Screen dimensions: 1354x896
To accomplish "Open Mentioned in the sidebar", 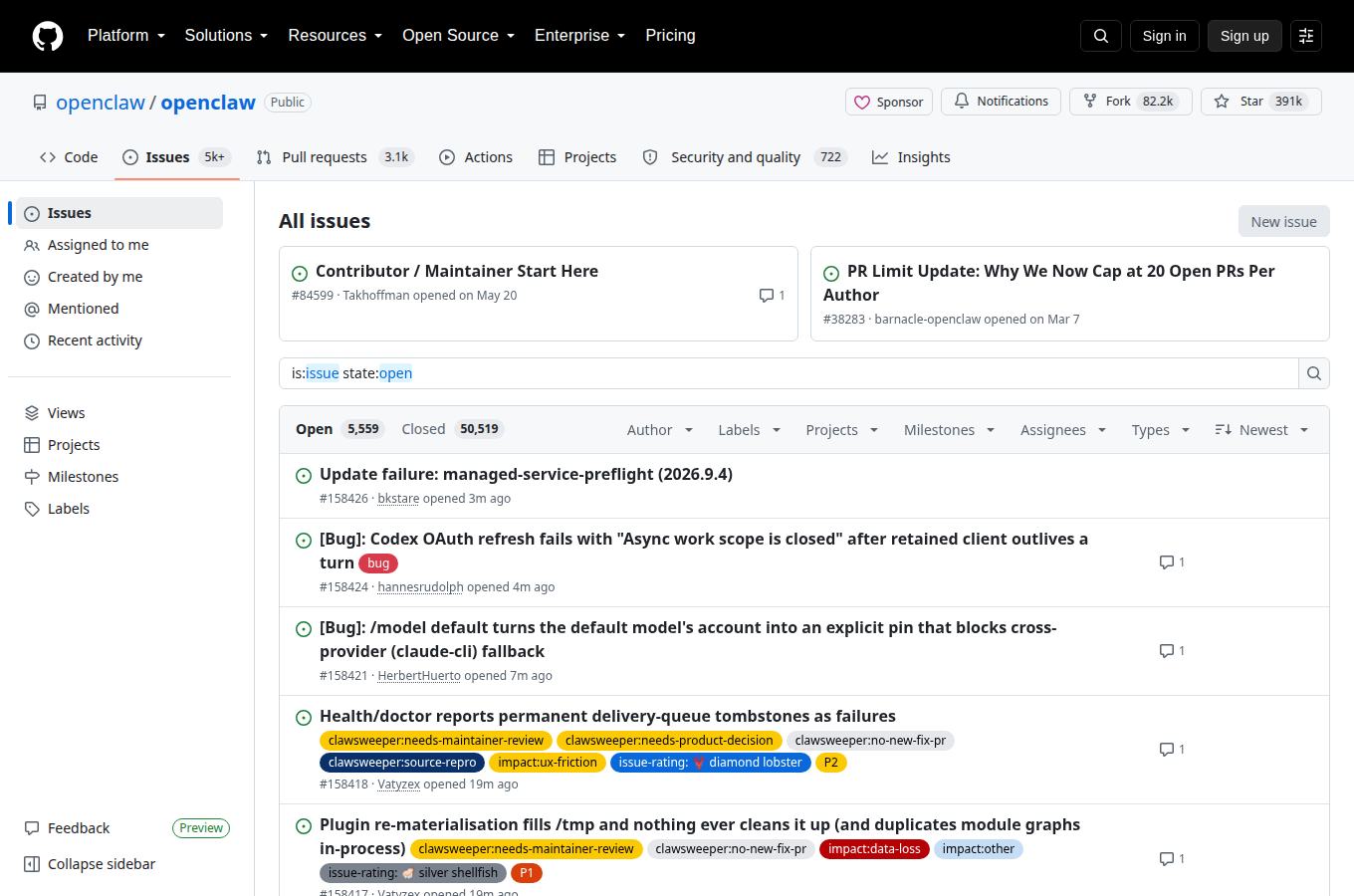I will pos(119,309).
